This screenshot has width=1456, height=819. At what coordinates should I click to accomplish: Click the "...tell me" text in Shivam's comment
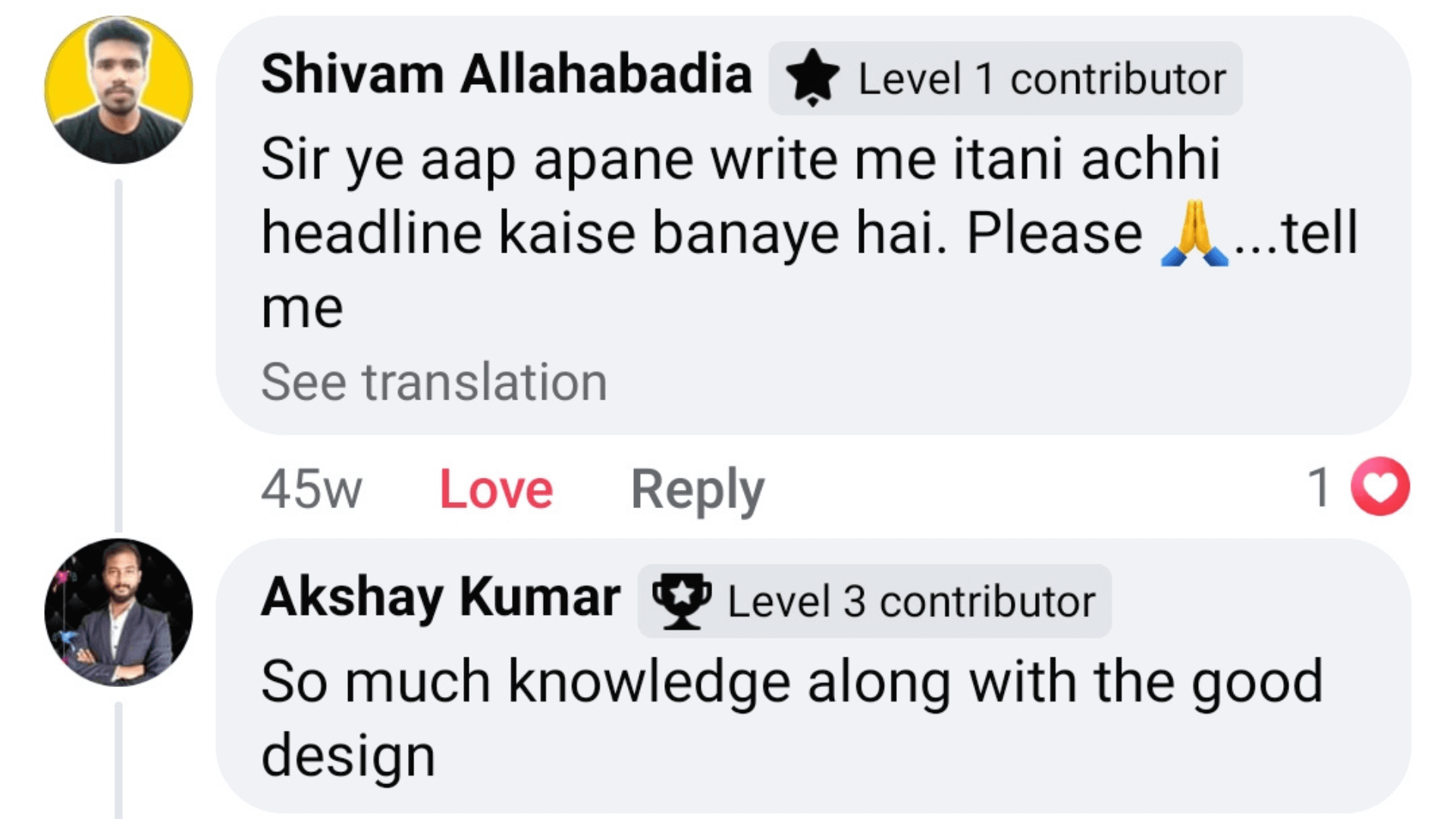pyautogui.click(x=1296, y=234)
